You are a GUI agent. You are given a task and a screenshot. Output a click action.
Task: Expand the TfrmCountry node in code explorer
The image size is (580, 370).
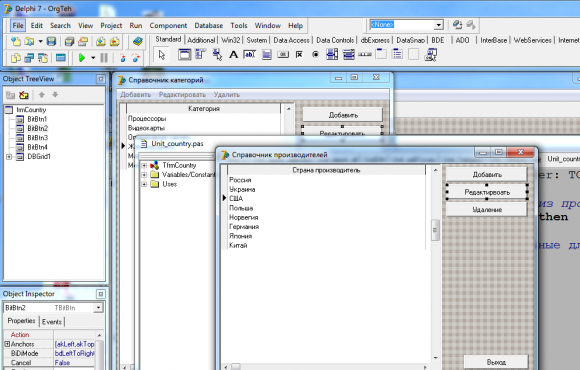[144, 165]
